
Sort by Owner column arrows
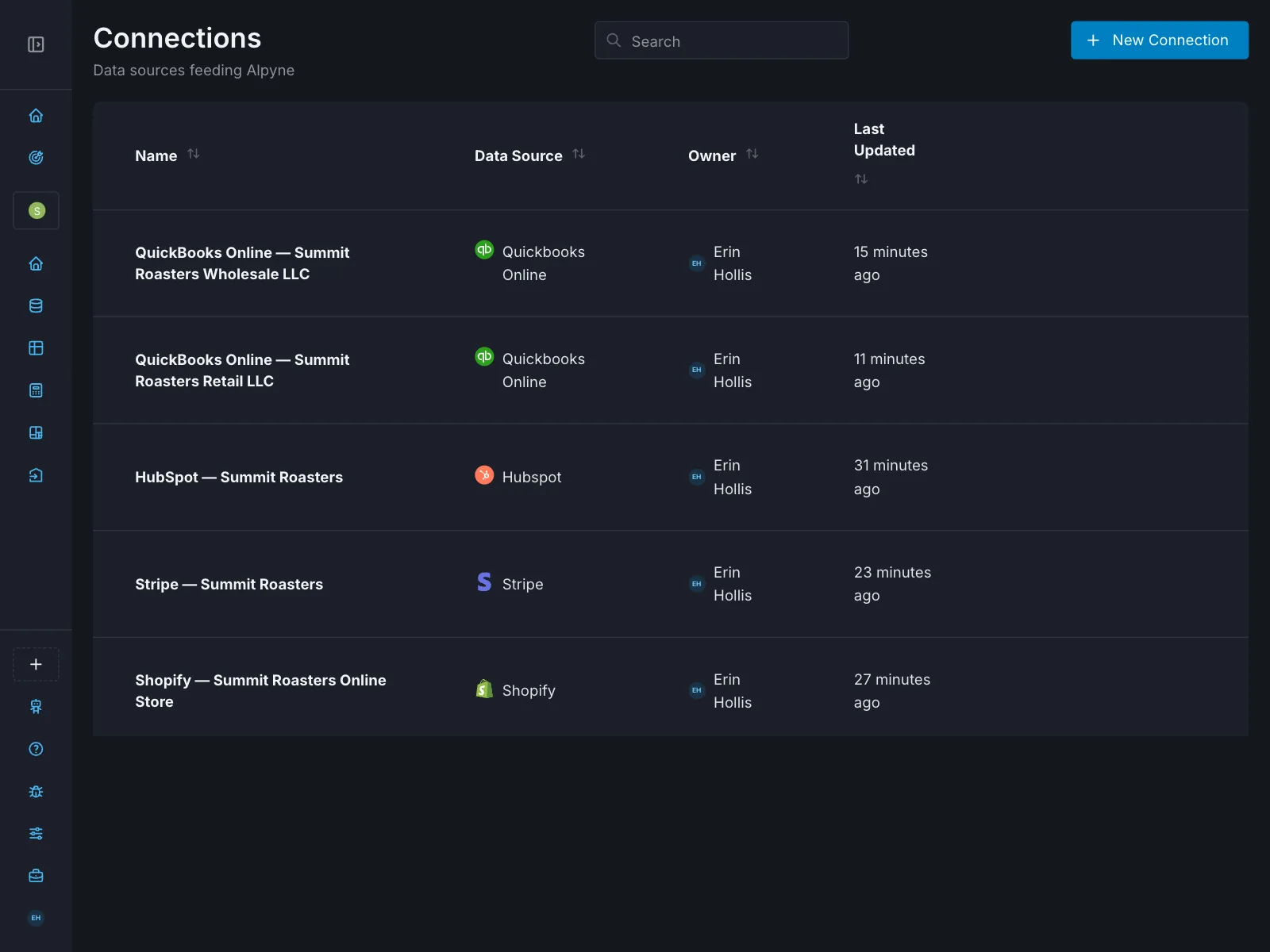(x=752, y=154)
